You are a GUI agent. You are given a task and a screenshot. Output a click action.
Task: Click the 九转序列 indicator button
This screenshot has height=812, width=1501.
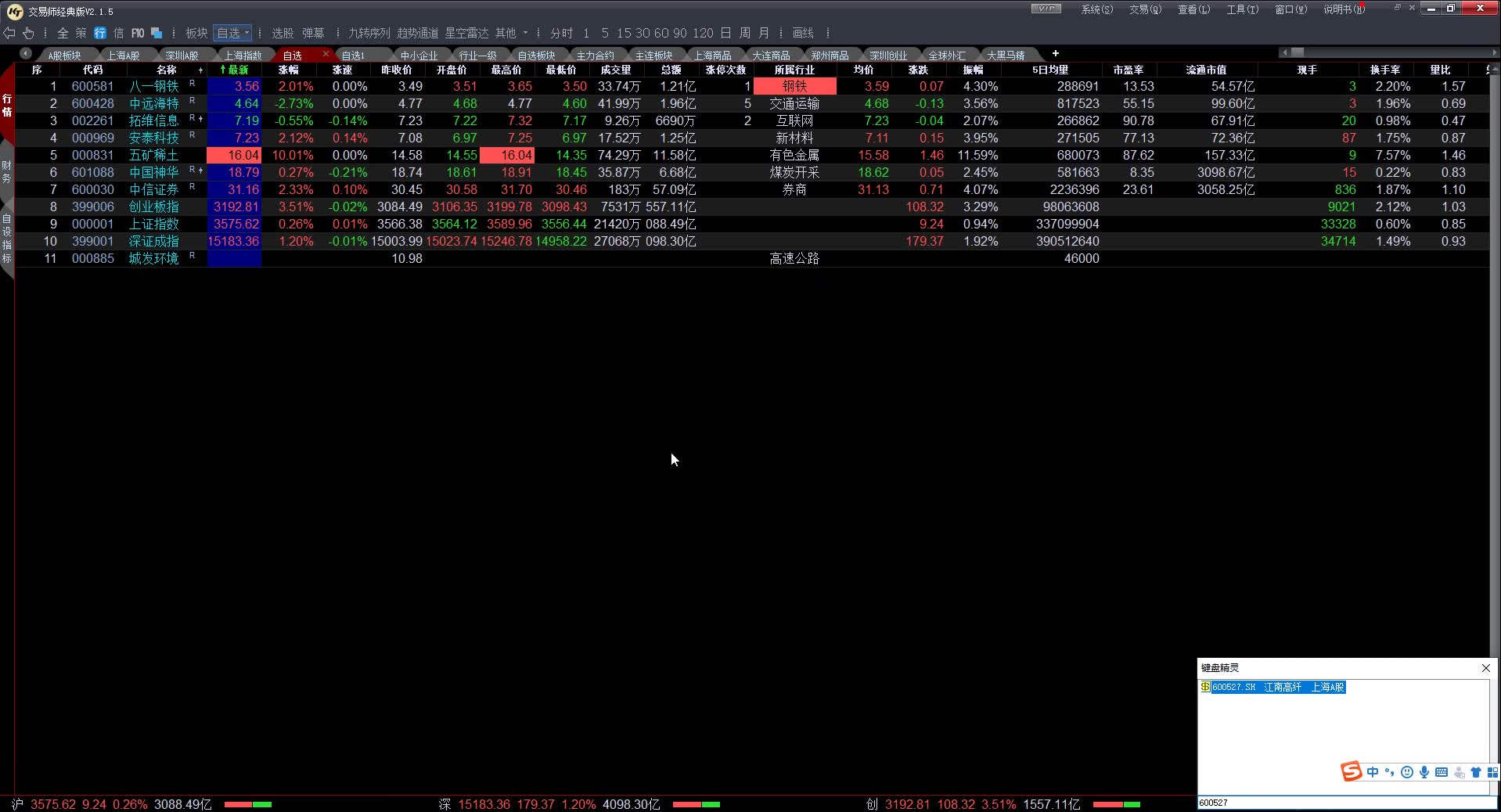click(369, 33)
